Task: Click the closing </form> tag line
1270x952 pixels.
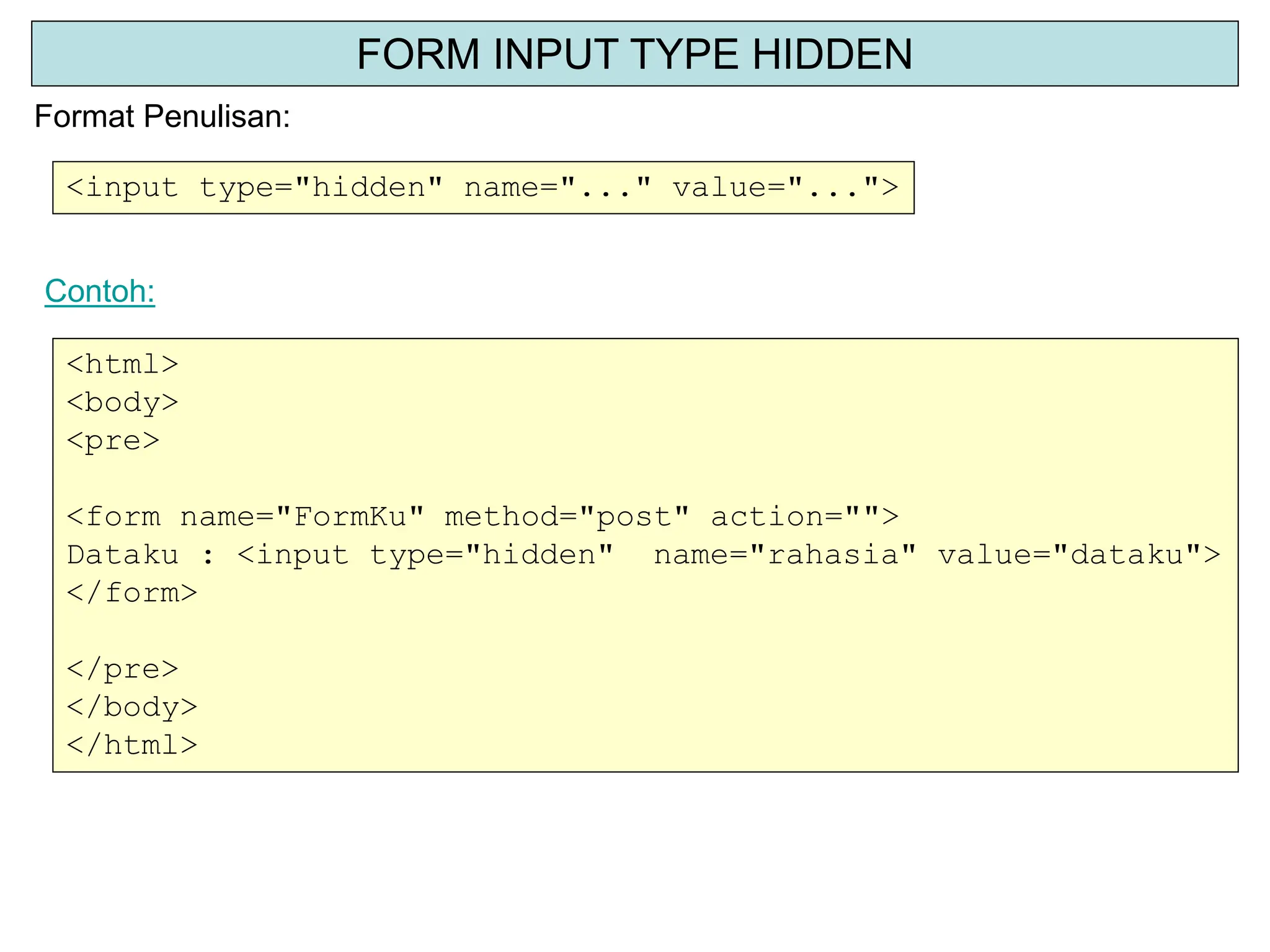Action: tap(131, 593)
